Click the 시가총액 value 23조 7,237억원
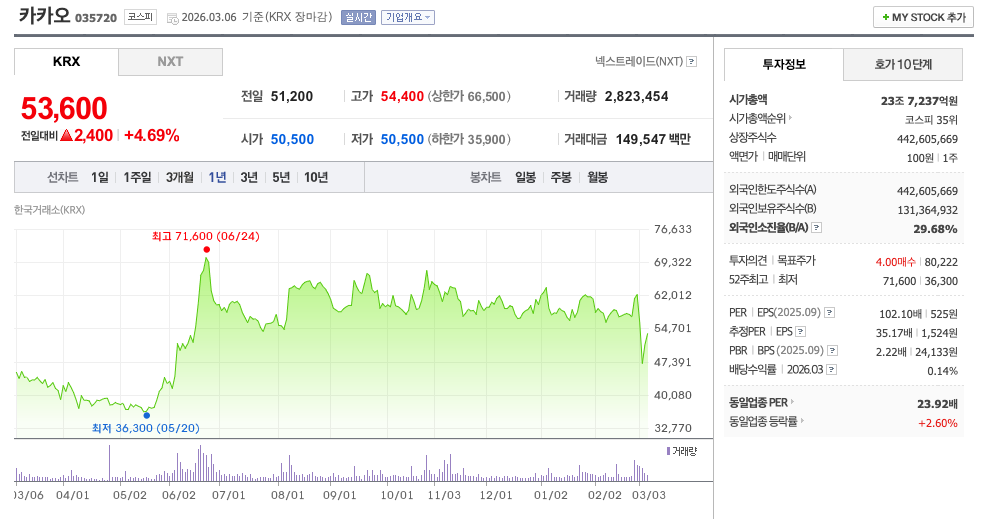Viewport: 982px width, 519px height. point(919,100)
